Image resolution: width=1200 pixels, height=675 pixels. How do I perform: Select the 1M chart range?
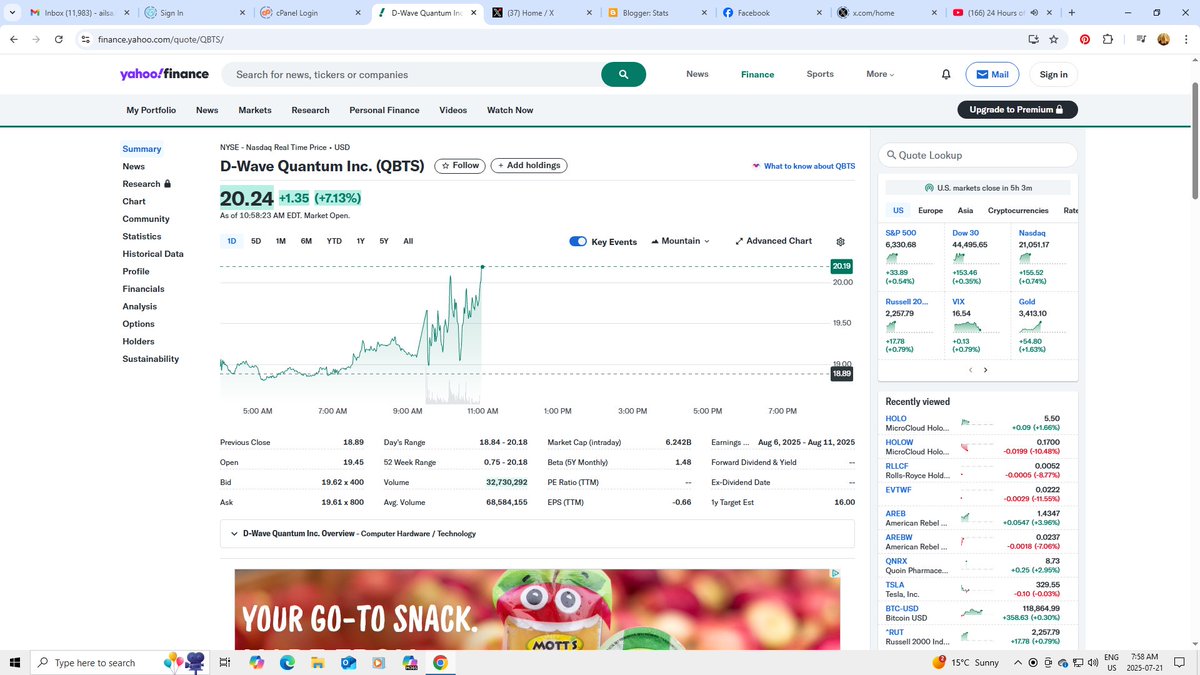tap(281, 241)
